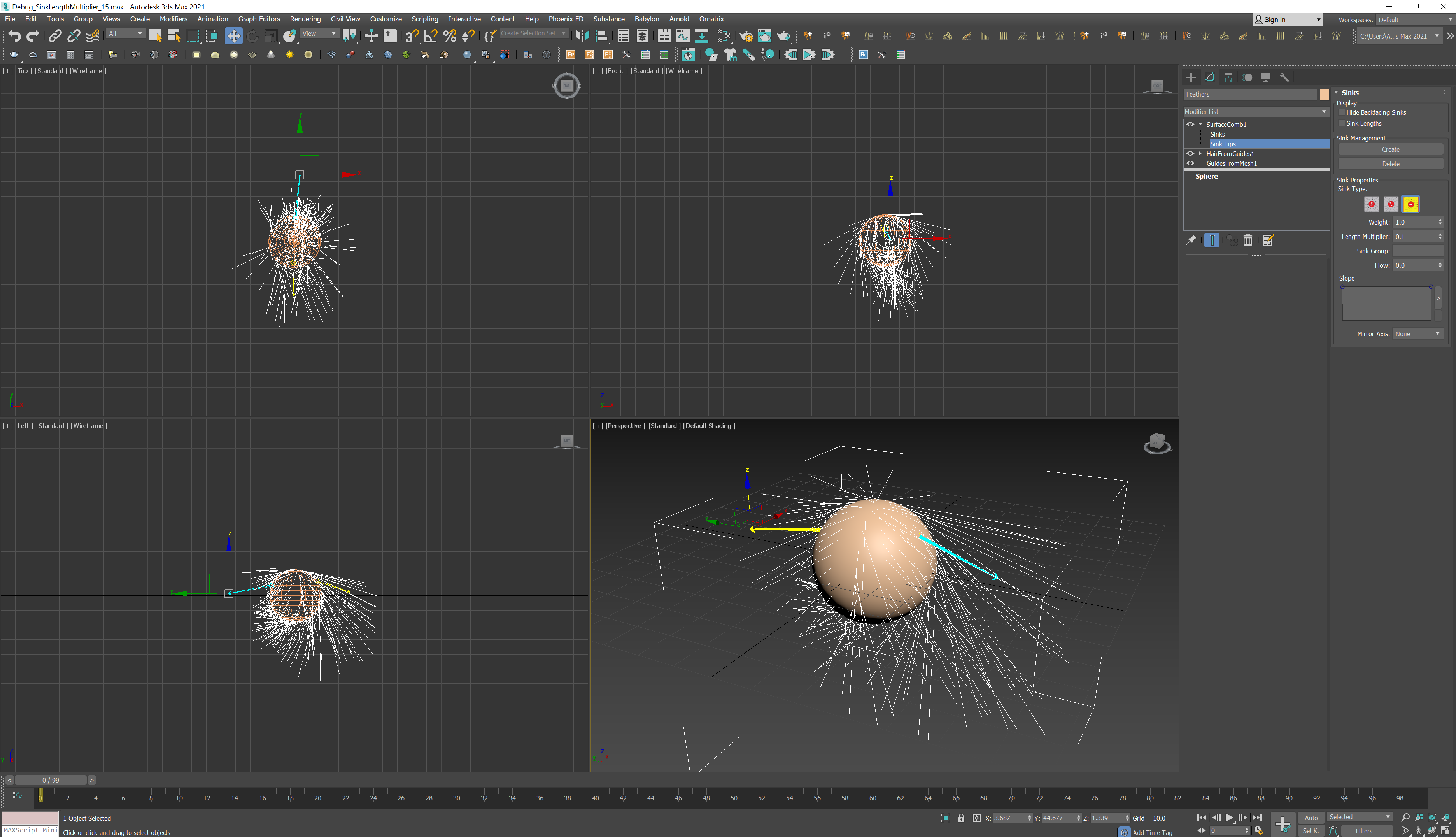Screen dimensions: 1456x837
Task: Check the Sink Lengths option
Action: [x=1342, y=124]
